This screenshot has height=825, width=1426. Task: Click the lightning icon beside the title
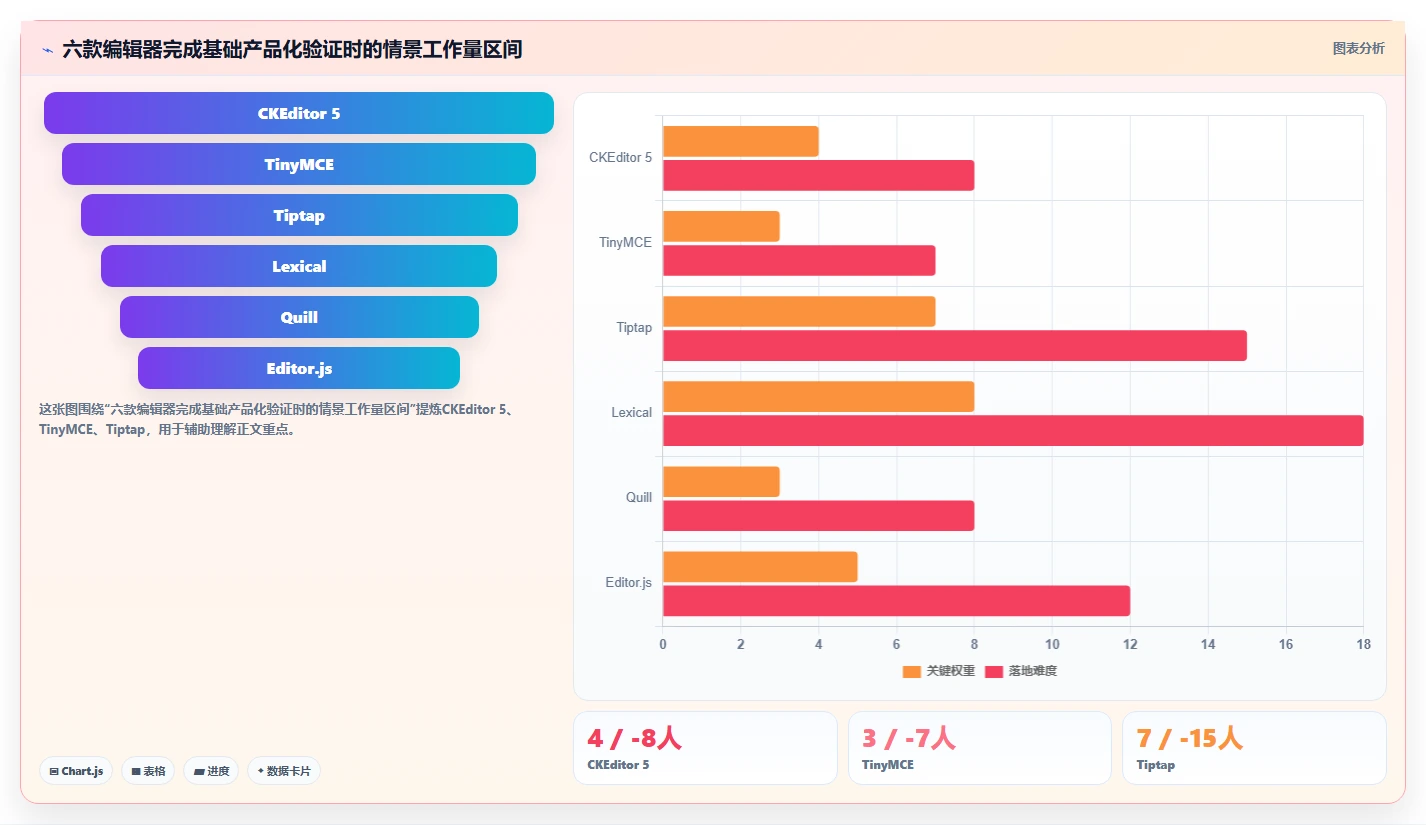coord(47,49)
